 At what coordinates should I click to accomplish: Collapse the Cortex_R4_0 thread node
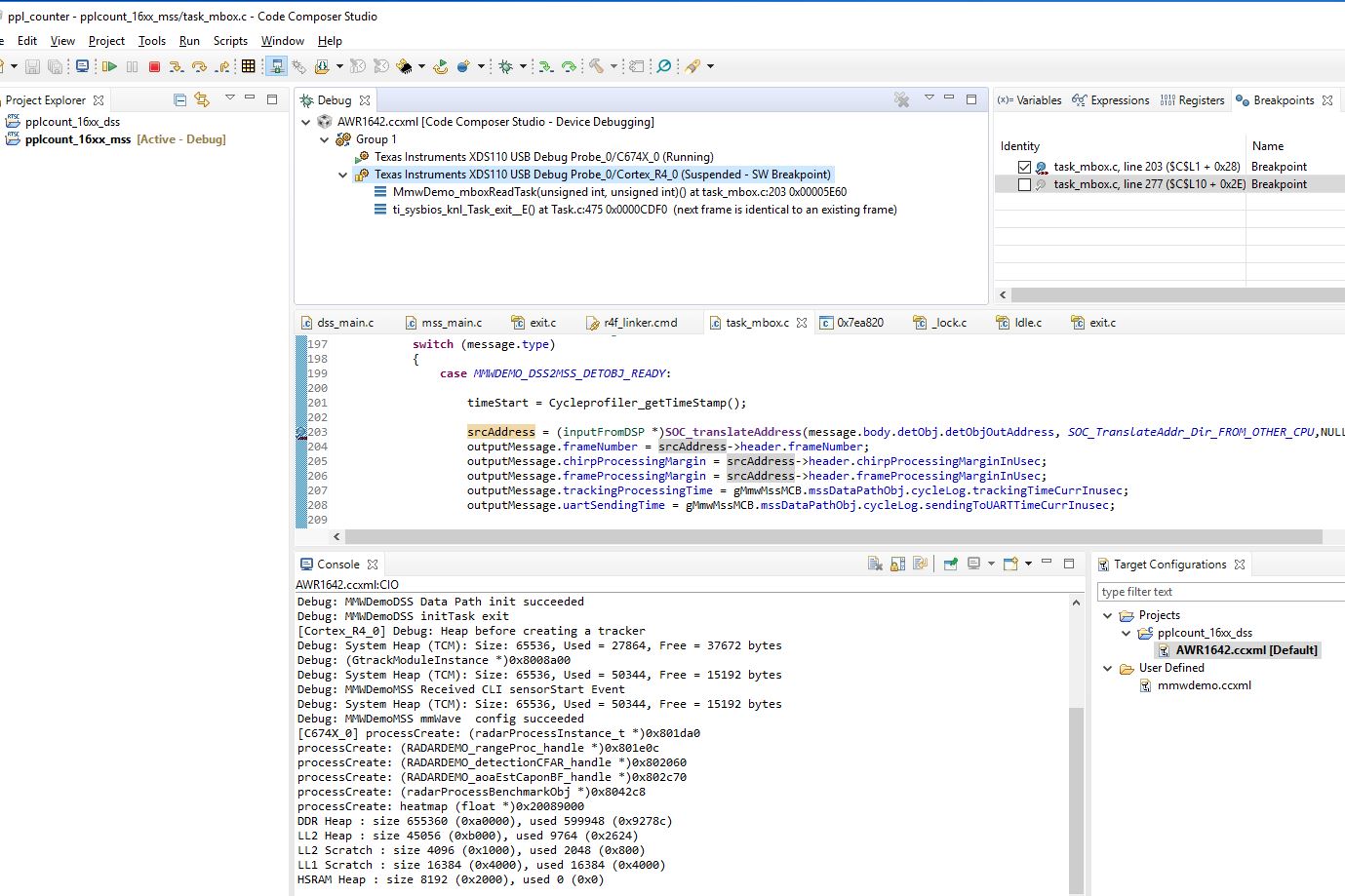pos(342,175)
